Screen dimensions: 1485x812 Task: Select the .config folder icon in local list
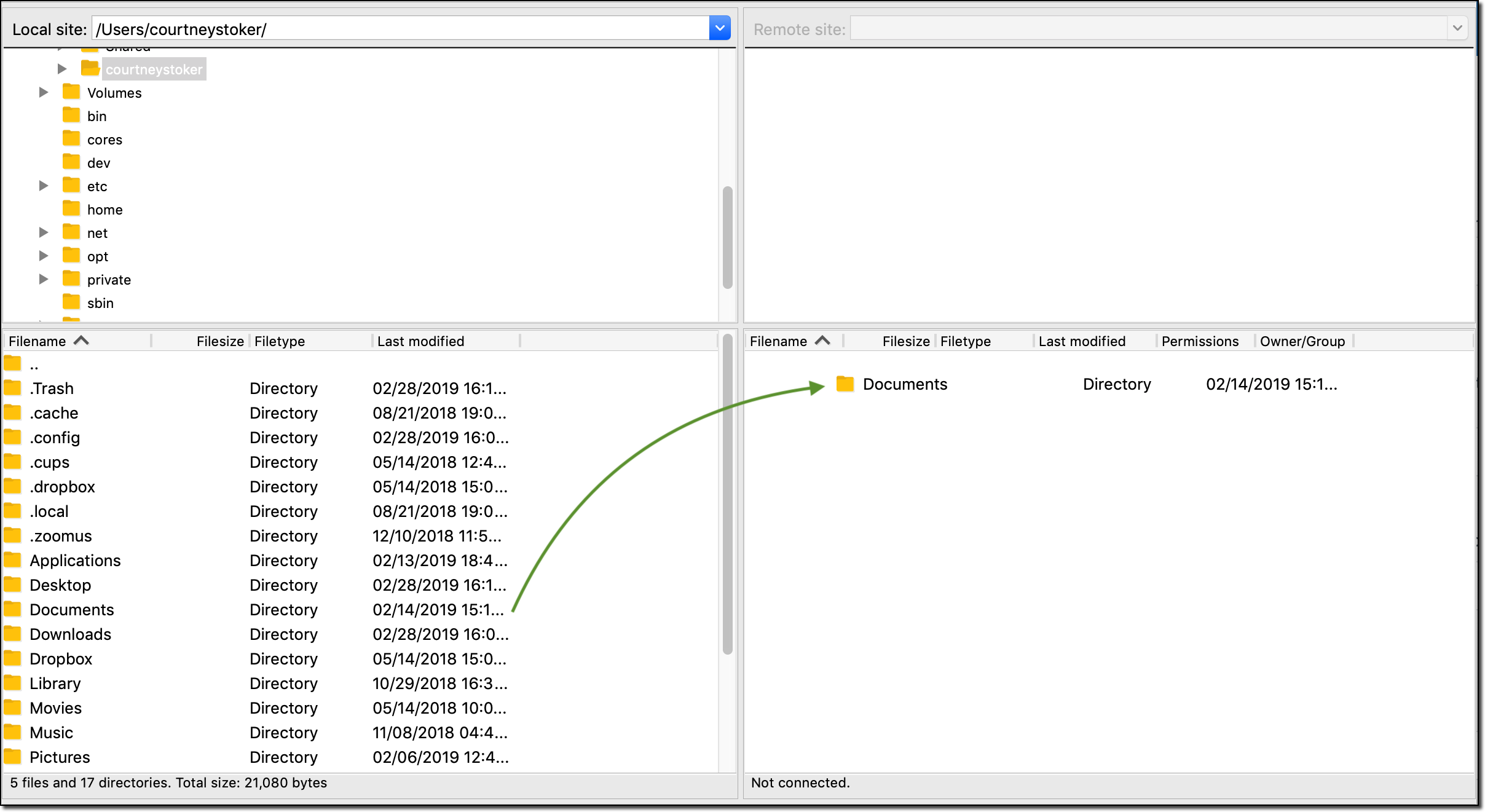click(13, 437)
